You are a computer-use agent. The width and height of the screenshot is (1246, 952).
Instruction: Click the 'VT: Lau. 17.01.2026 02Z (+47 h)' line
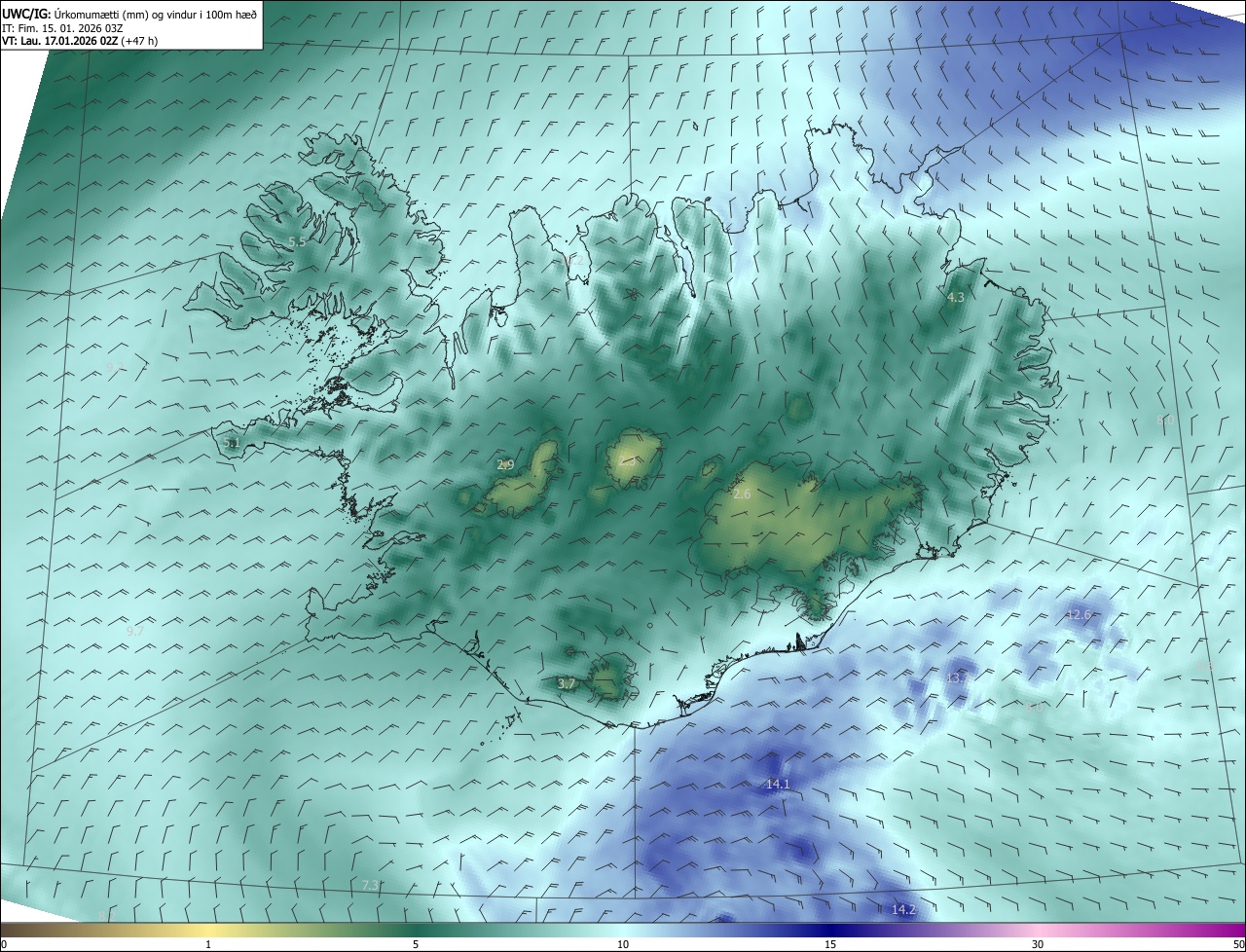80,41
